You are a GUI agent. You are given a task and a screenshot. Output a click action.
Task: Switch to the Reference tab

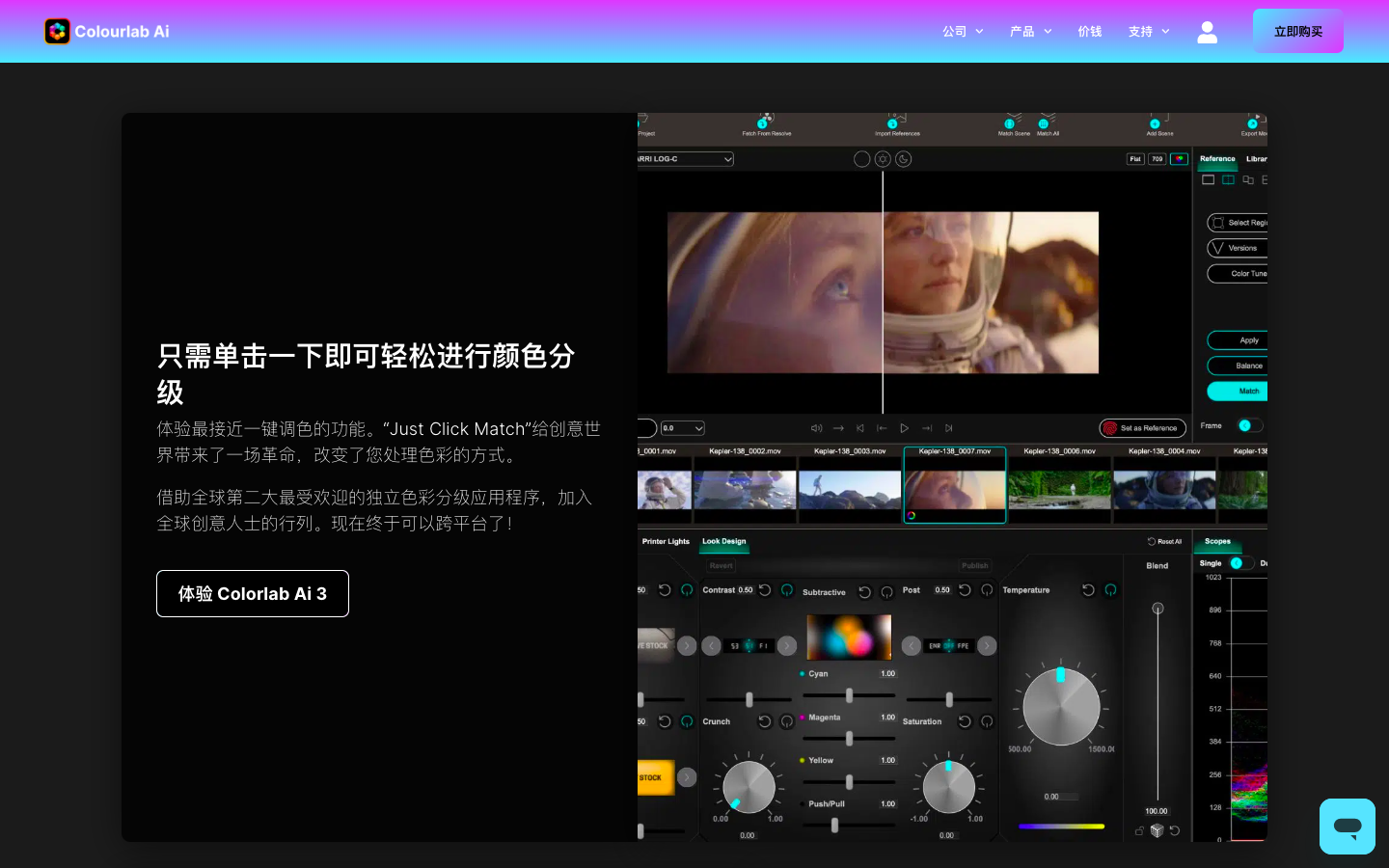[1217, 159]
